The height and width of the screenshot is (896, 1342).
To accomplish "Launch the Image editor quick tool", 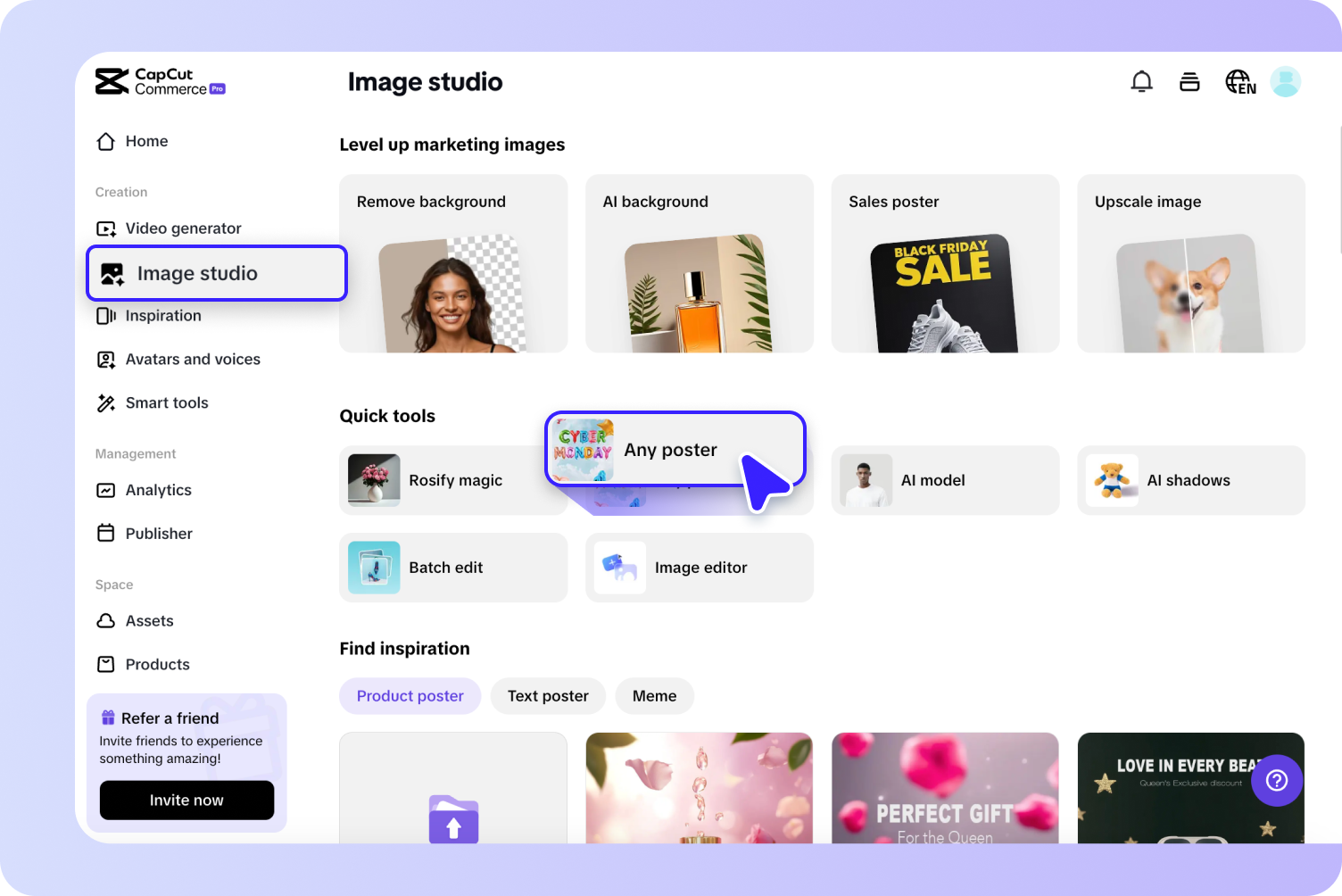I will point(700,568).
